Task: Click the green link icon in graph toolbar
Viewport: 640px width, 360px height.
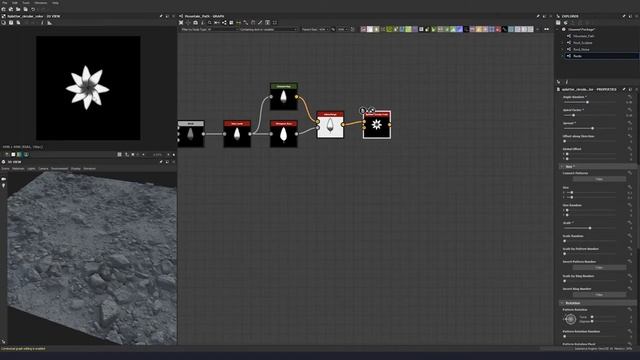Action: point(238,23)
